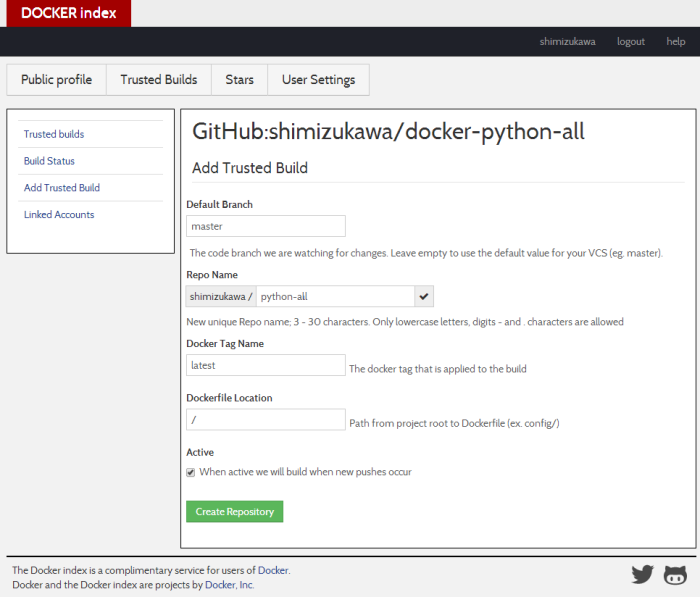Click the python-all Repo Name field
The height and width of the screenshot is (597, 700).
(335, 296)
